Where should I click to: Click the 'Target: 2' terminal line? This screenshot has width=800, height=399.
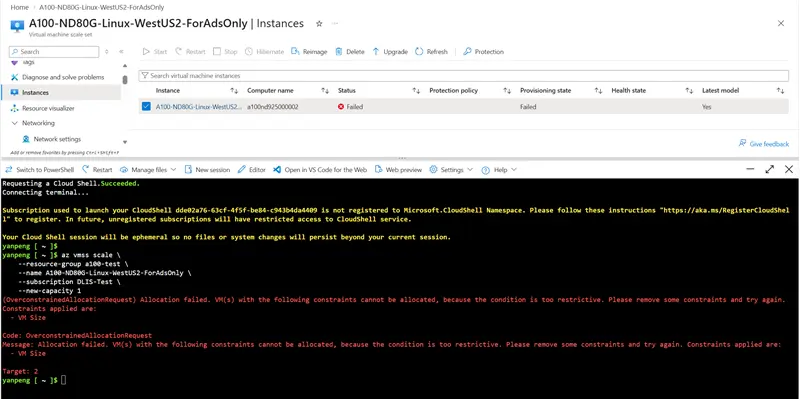[20, 371]
